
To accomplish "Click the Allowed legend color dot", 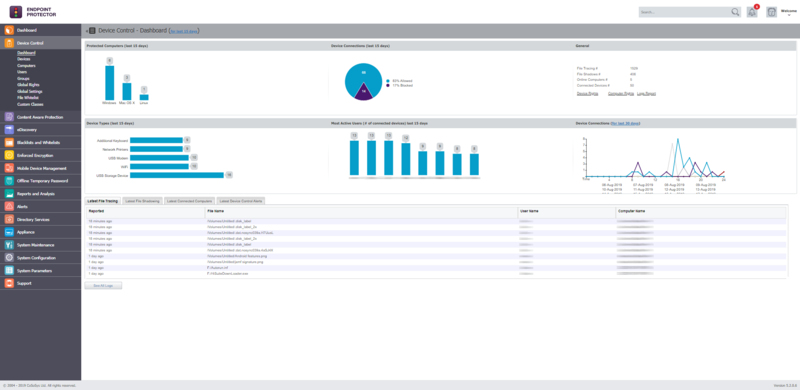I will click(x=388, y=81).
